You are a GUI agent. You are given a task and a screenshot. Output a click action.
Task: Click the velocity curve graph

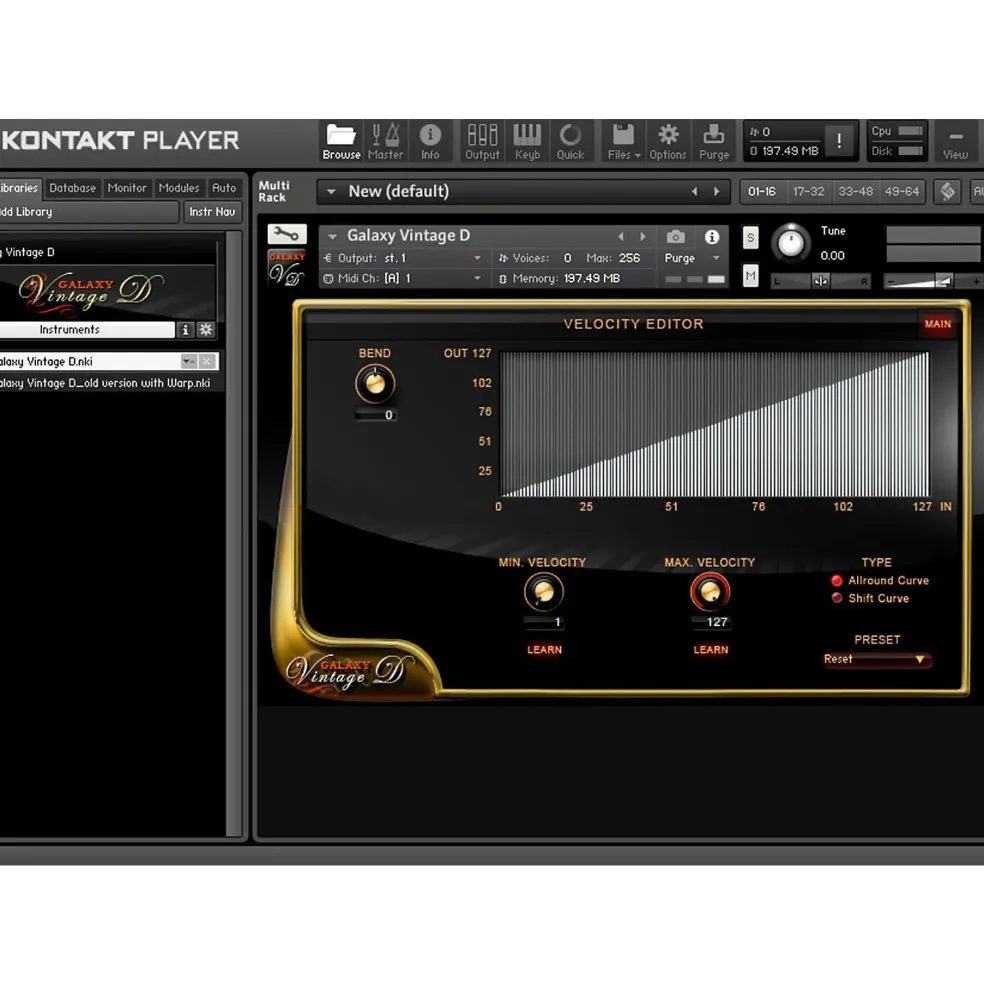click(x=714, y=425)
